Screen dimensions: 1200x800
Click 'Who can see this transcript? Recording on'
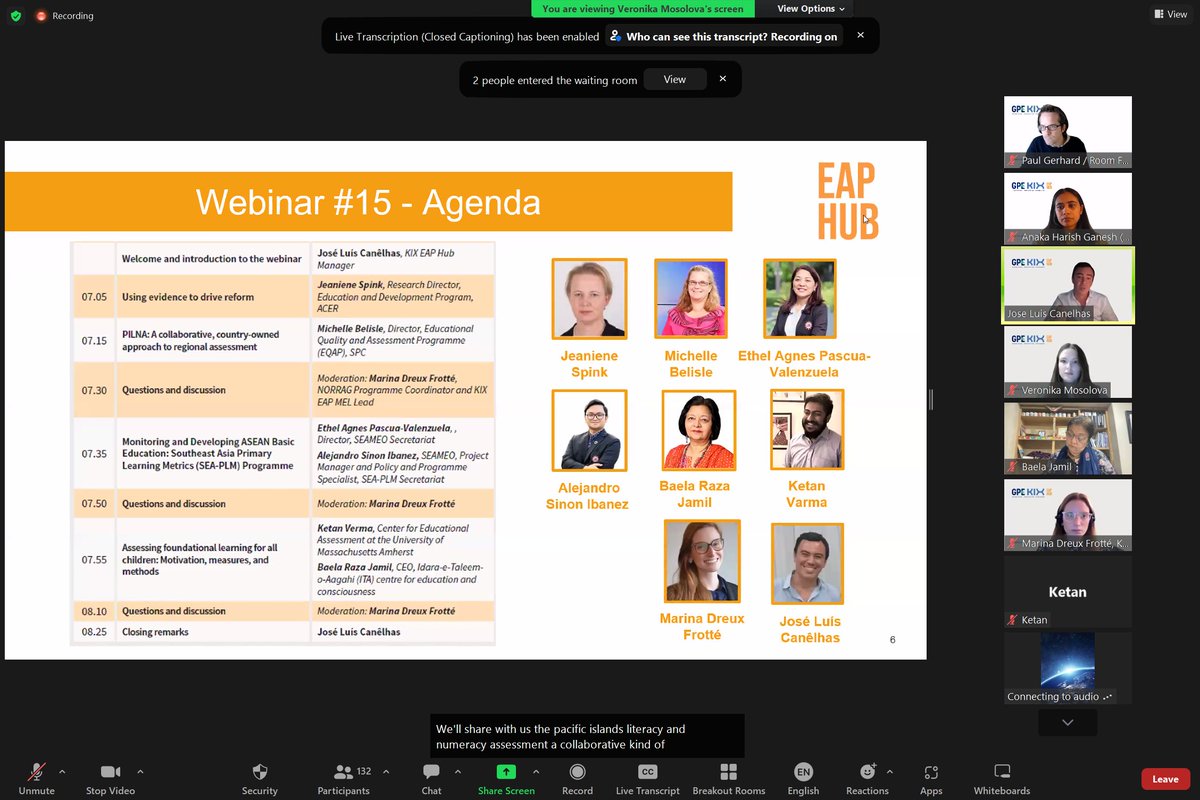723,36
